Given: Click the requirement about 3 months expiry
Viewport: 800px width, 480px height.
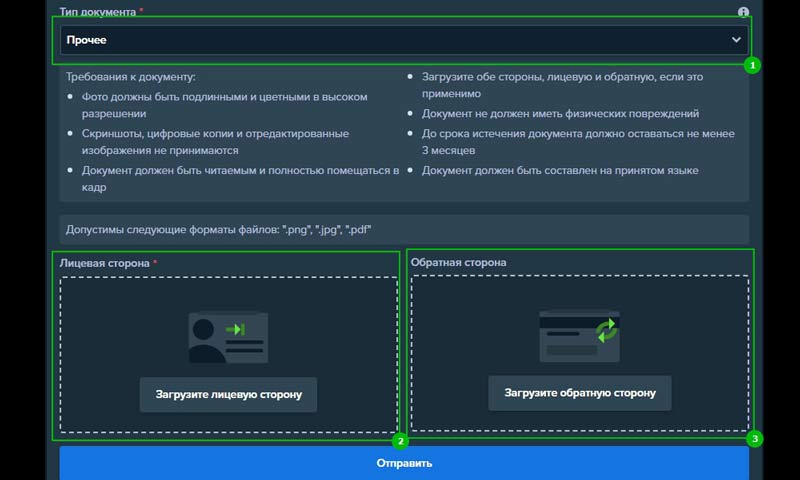Looking at the screenshot, I should [x=578, y=141].
